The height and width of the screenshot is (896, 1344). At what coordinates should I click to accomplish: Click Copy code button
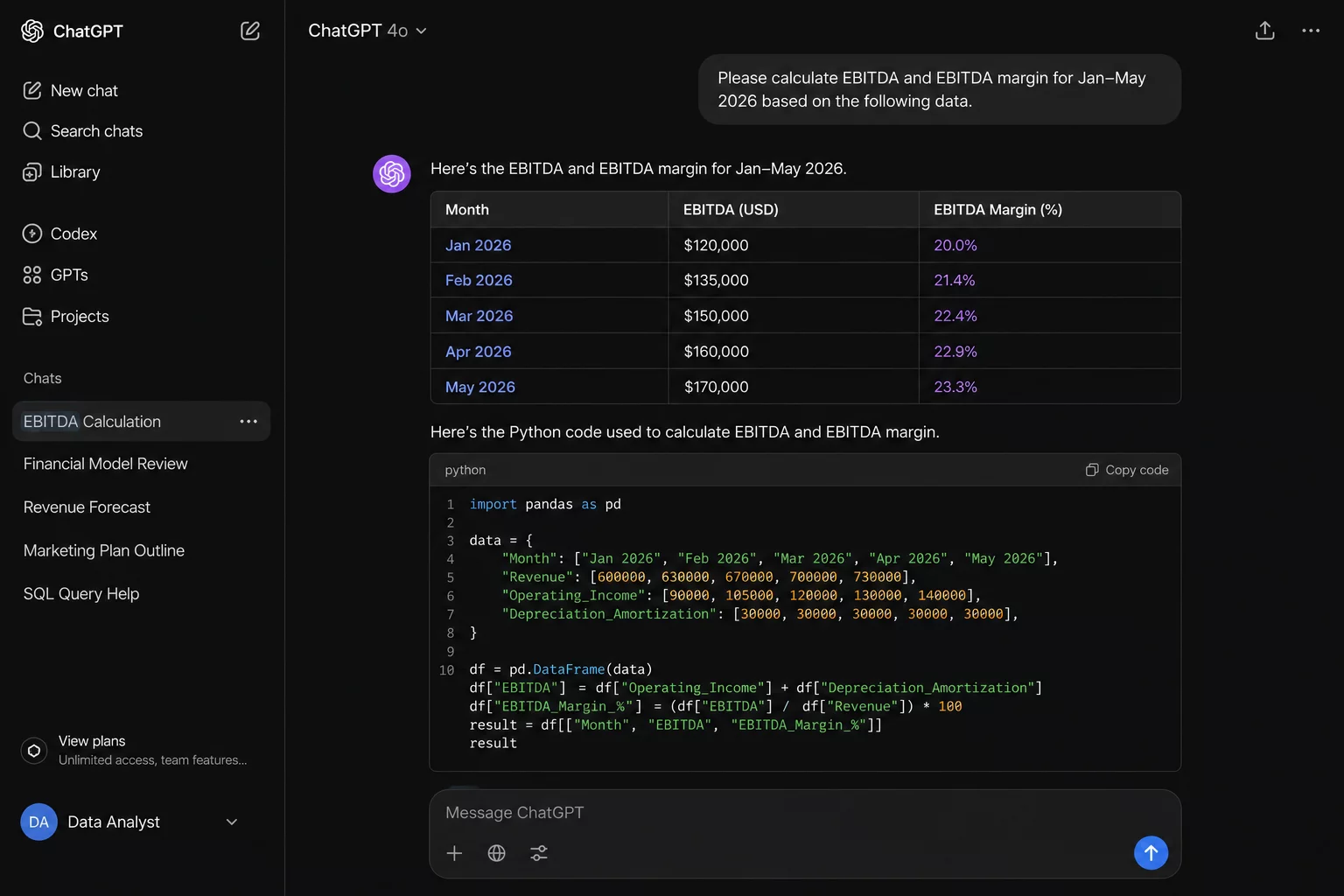pos(1127,470)
